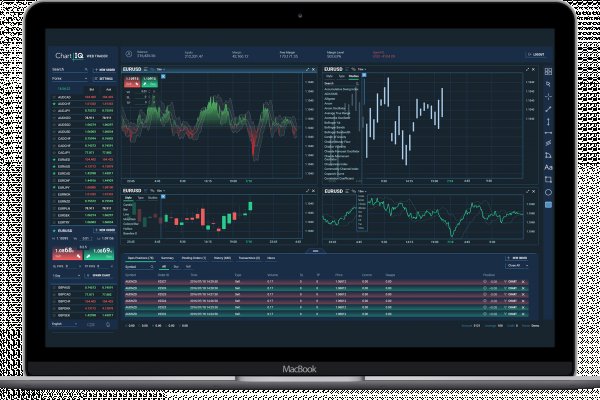The image size is (600, 400).
Task: Select the Buy filter option in orders
Action: [x=177, y=267]
